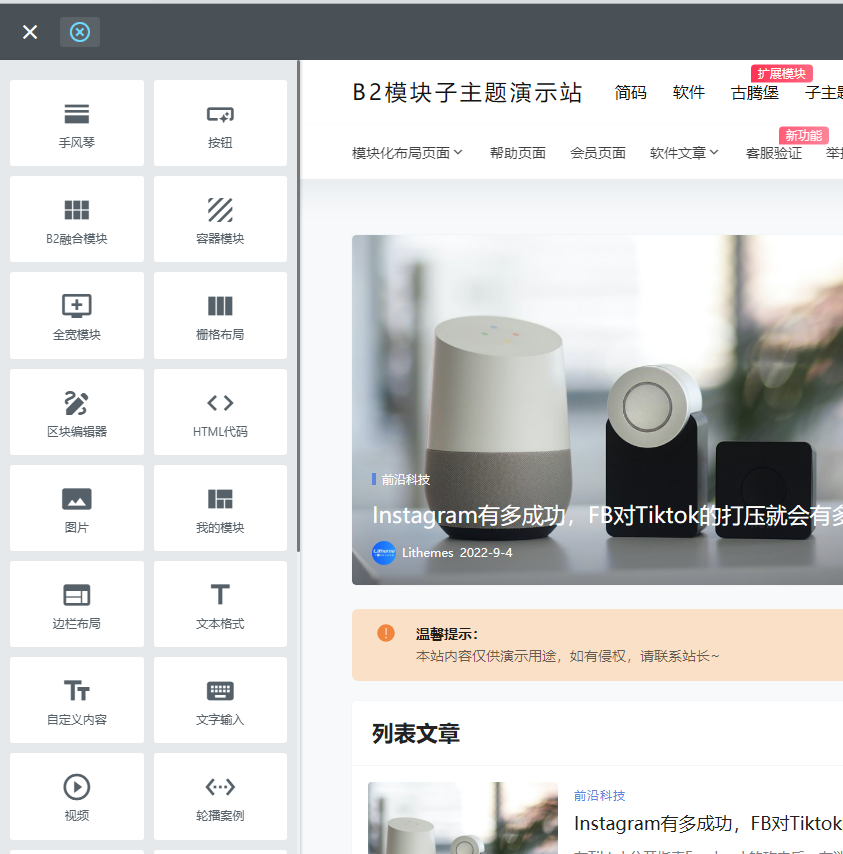843x854 pixels.
Task: Expand the 软件文章 dropdown menu
Action: (x=684, y=153)
